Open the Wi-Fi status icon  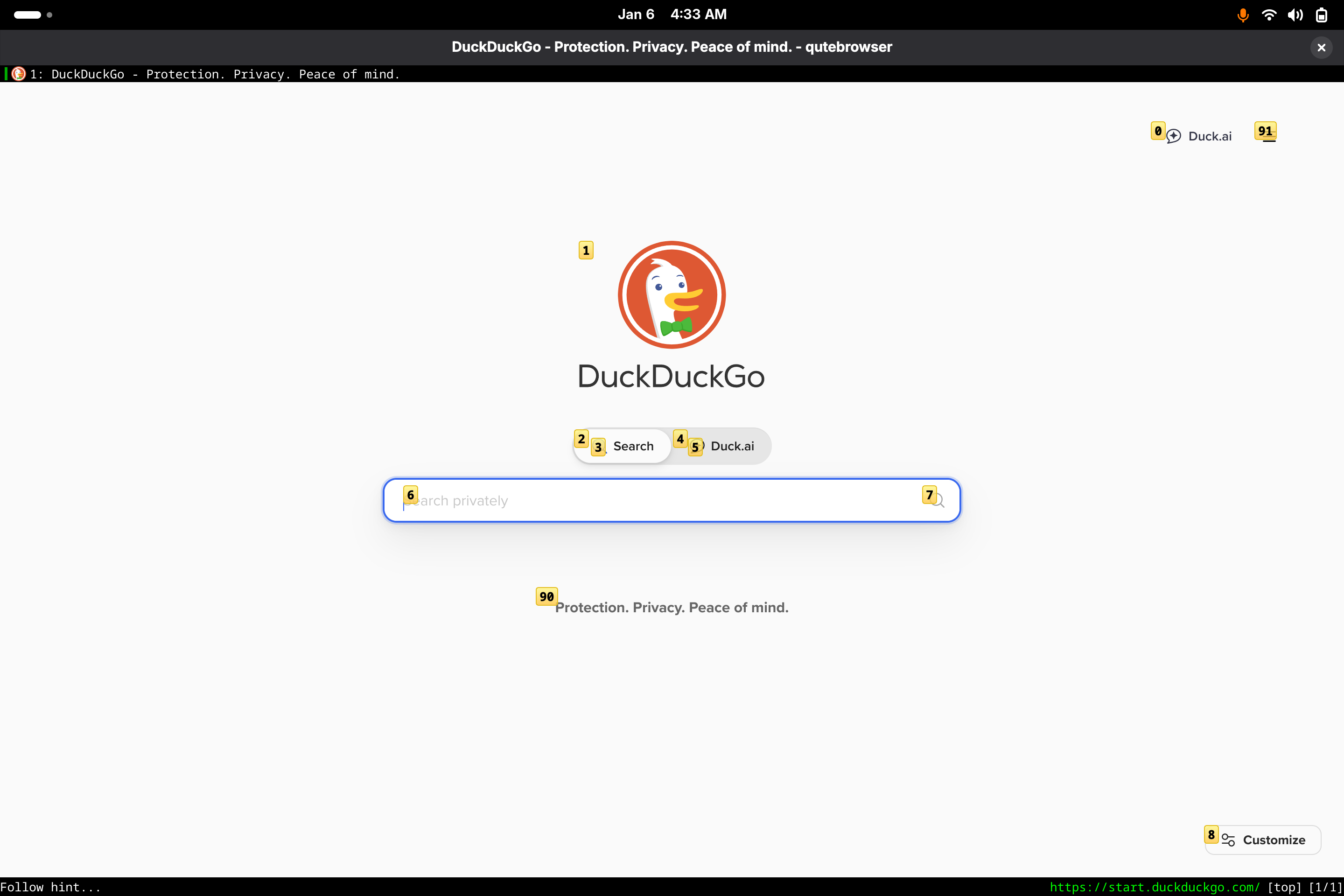pos(1269,15)
